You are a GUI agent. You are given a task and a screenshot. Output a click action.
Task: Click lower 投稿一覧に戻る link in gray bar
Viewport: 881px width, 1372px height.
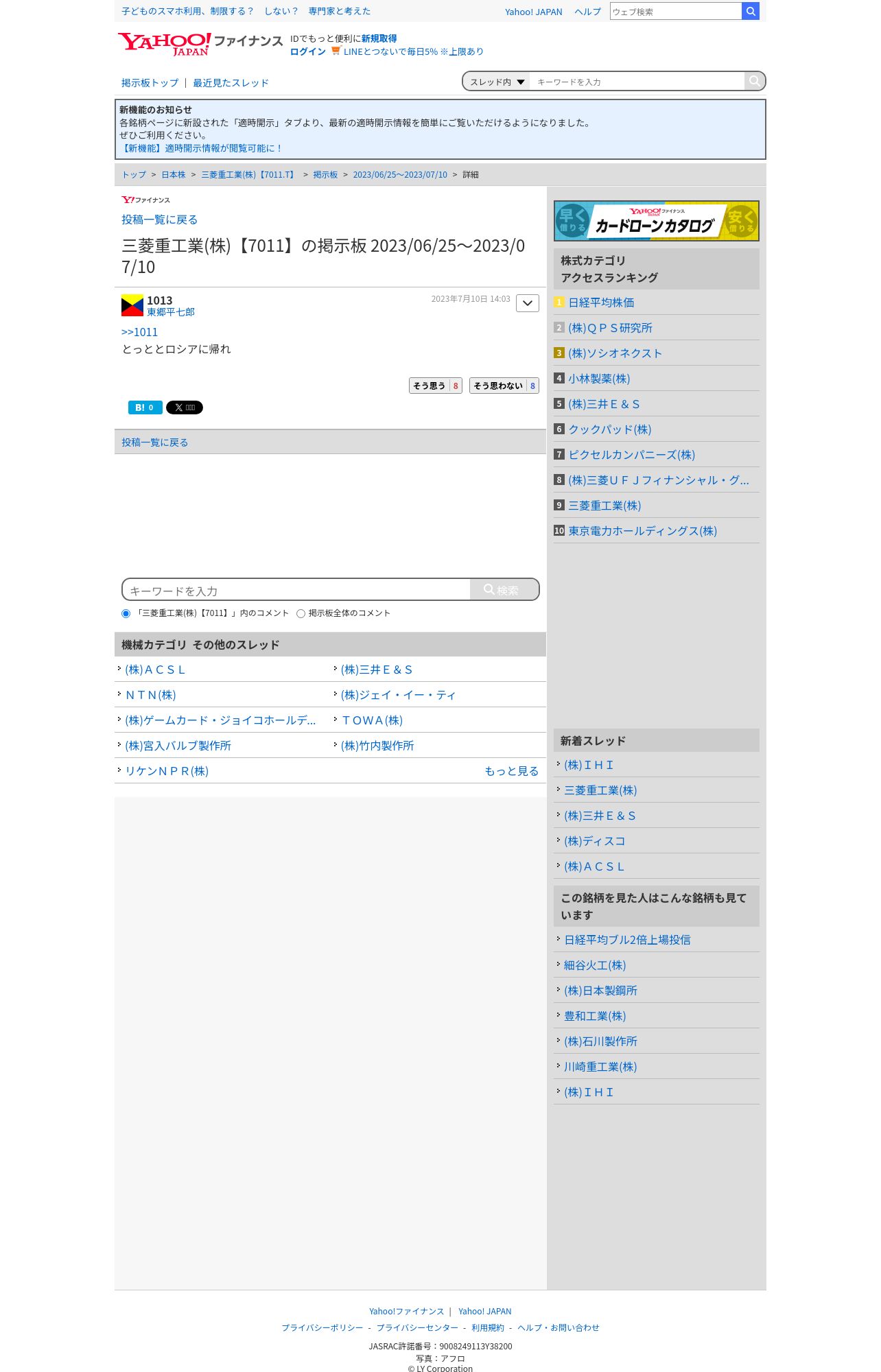pyautogui.click(x=155, y=442)
